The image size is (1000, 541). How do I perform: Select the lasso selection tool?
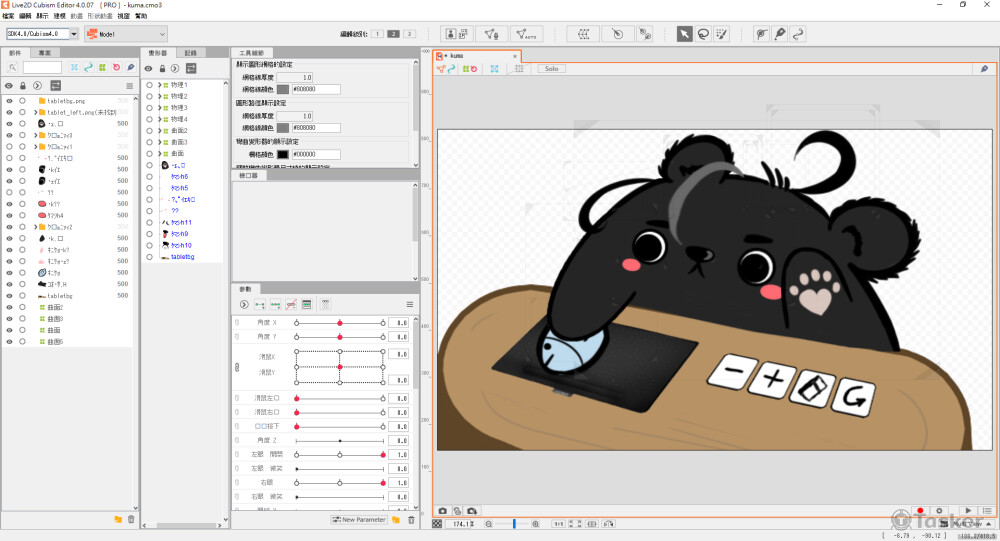click(704, 33)
